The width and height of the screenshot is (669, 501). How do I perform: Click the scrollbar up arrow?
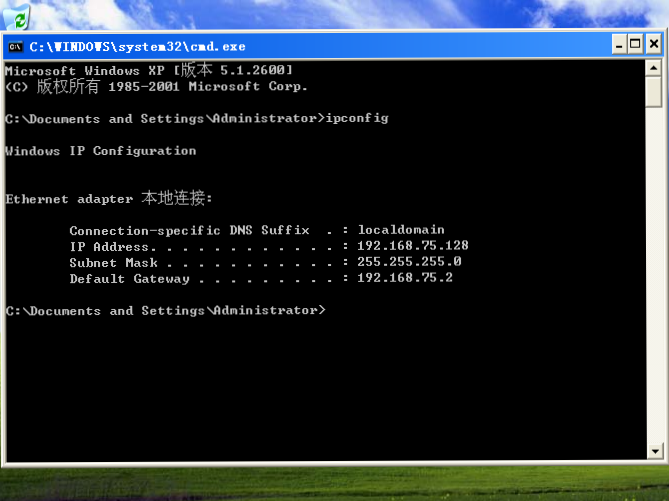(x=654, y=68)
